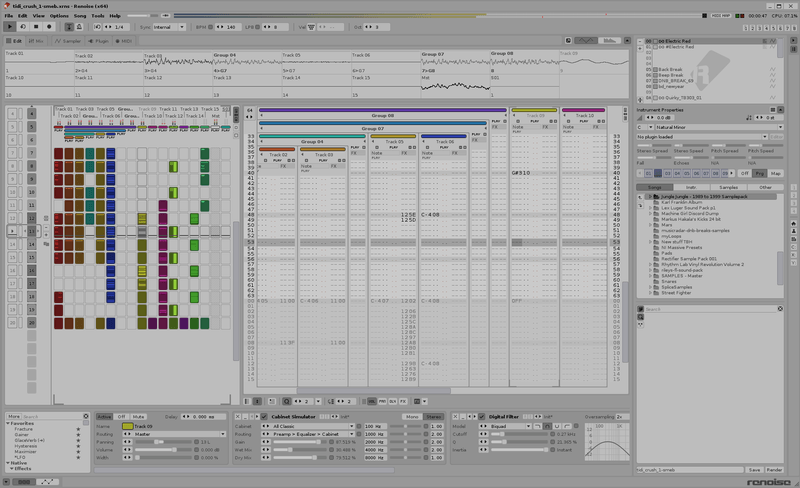Click the Vel keyboard velocity icon
This screenshot has height=488, width=800.
(x=311, y=27)
